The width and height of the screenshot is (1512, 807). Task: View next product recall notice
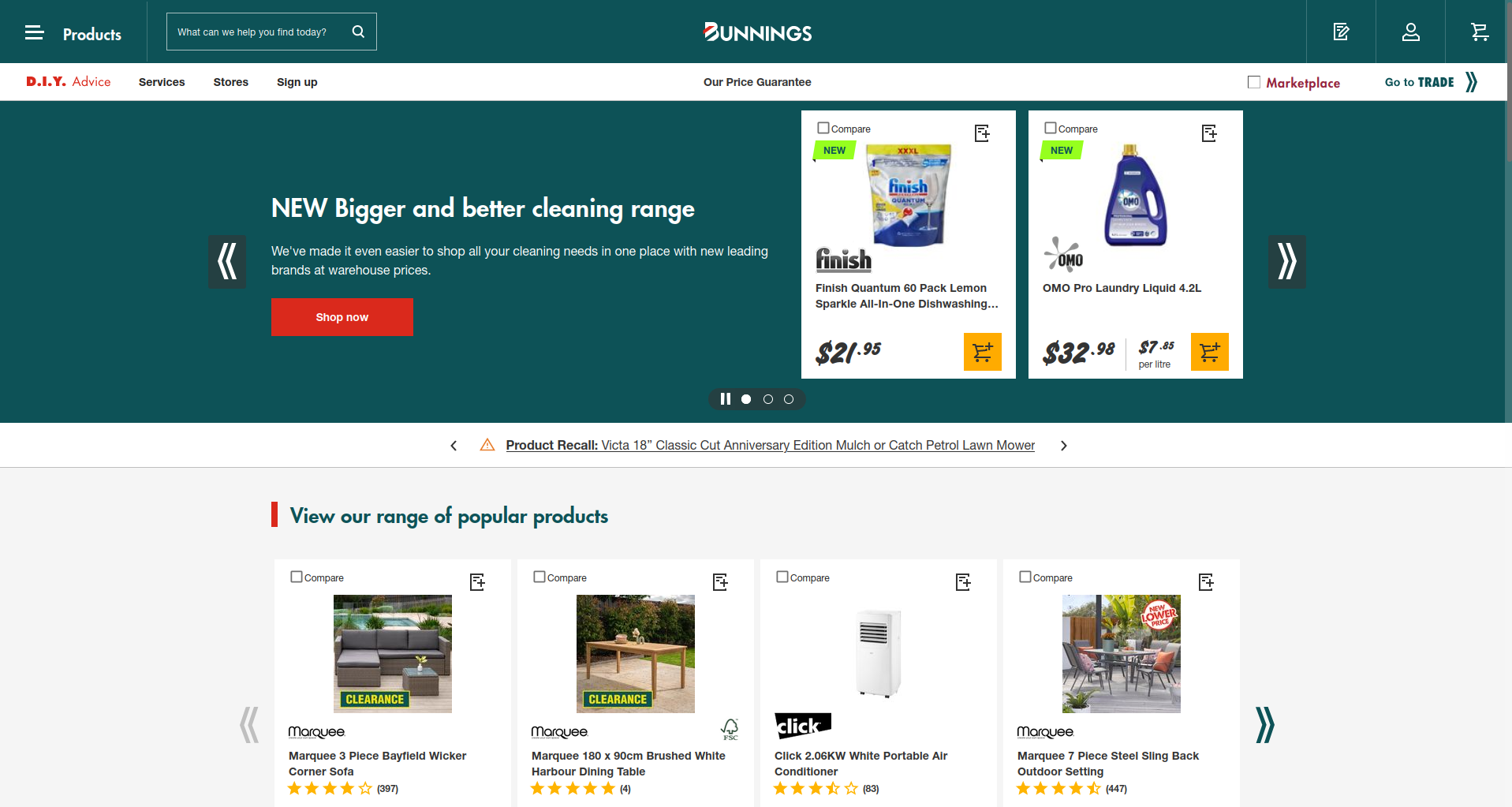1063,445
